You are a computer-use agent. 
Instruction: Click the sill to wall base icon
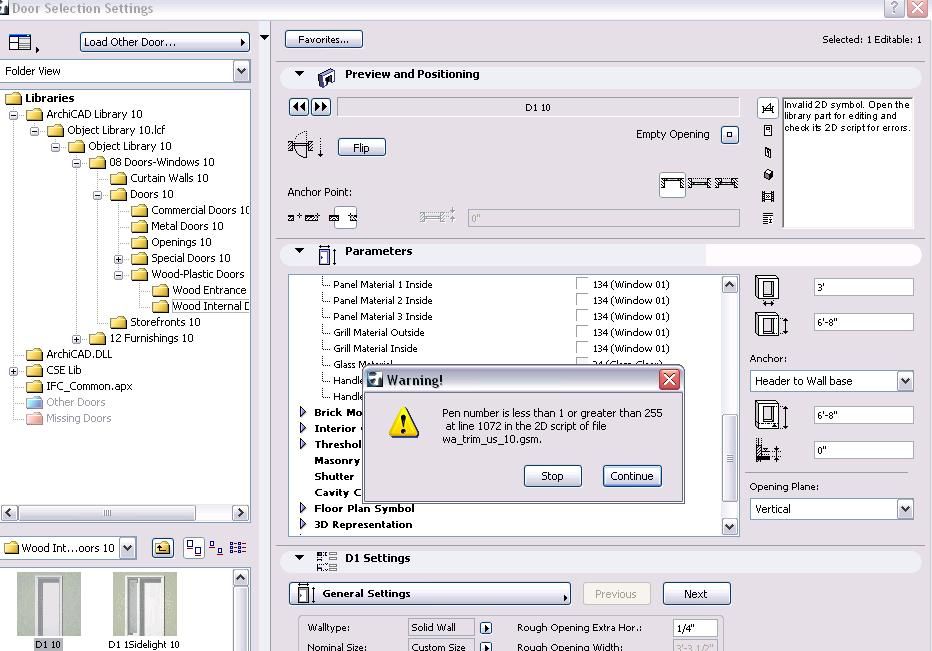tap(767, 450)
